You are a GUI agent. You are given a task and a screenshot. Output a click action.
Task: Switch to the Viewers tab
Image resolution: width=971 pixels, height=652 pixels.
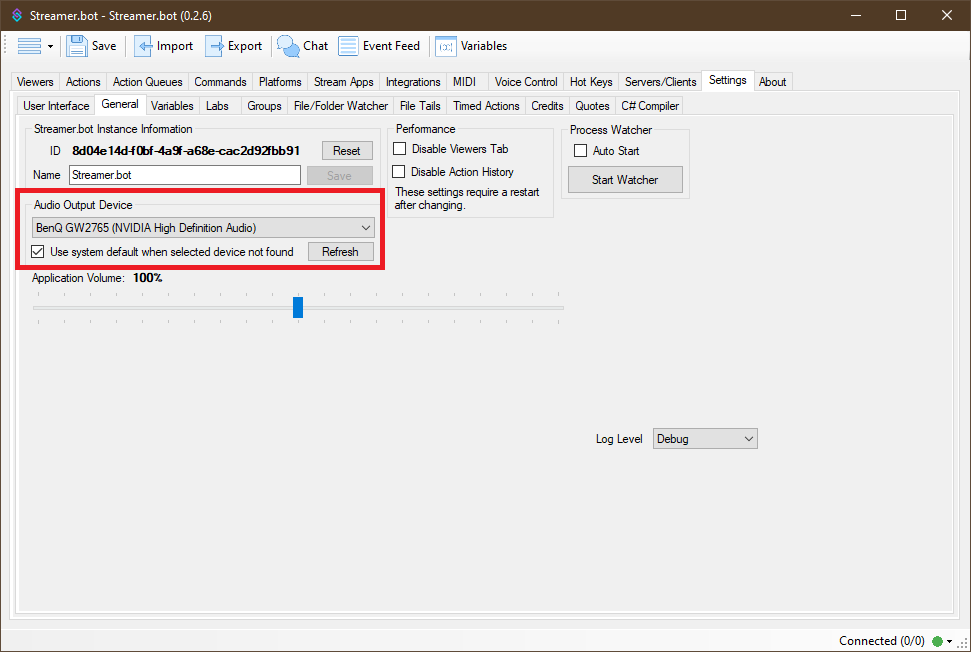click(x=35, y=82)
